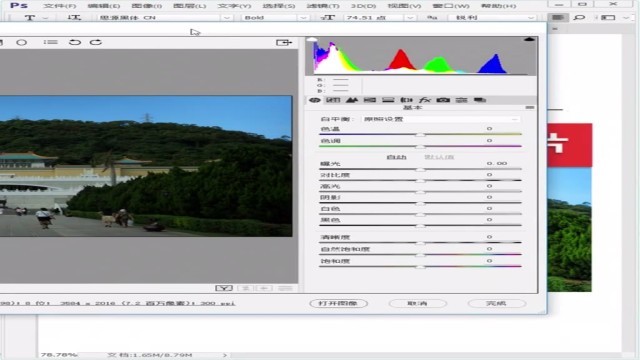
Task: Open workflow options link below preview
Action: pyautogui.click(x=118, y=303)
